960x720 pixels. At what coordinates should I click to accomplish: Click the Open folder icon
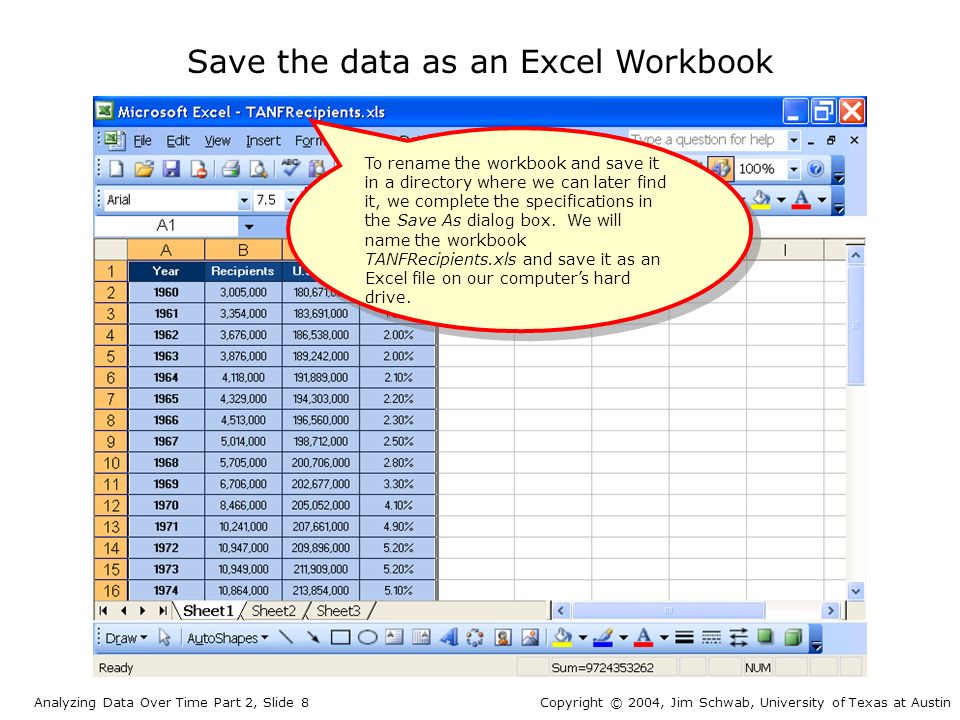click(x=144, y=169)
